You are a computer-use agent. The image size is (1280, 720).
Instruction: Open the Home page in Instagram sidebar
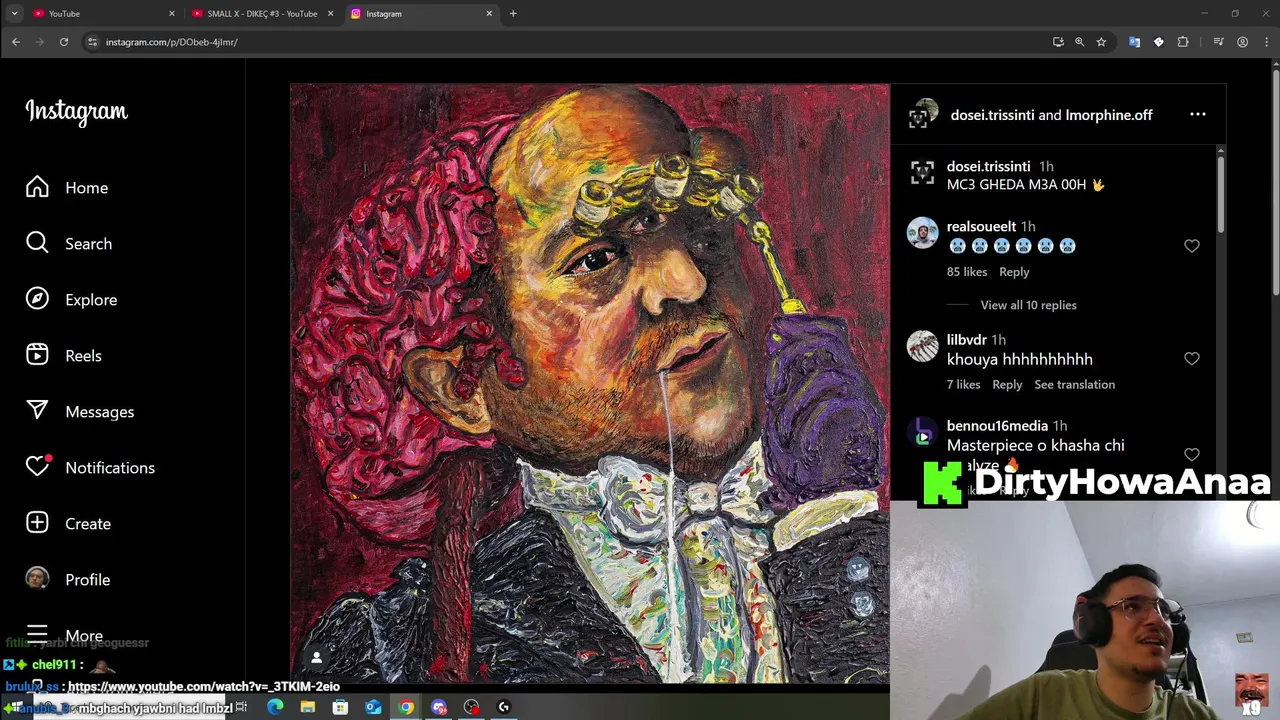point(67,188)
